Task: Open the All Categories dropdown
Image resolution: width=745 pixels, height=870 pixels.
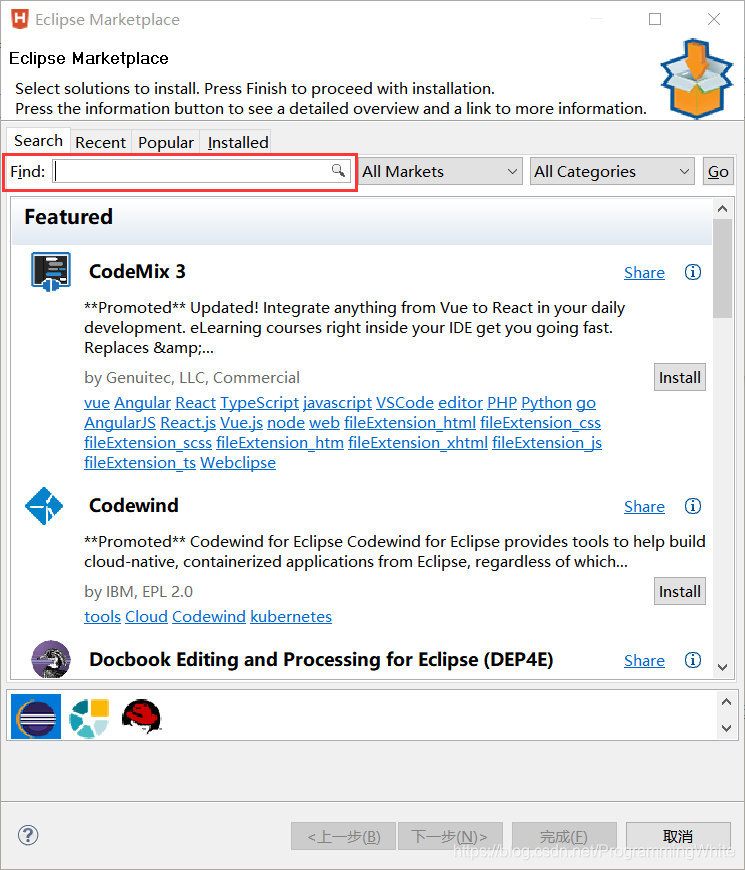Action: [x=612, y=171]
